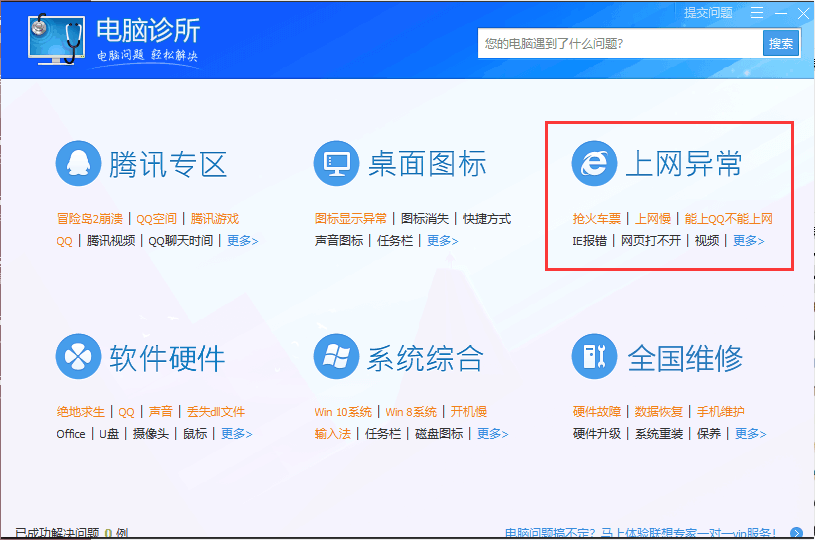The height and width of the screenshot is (540, 815).
Task: Expand 更多> under 软件硬件
Action: tap(236, 434)
